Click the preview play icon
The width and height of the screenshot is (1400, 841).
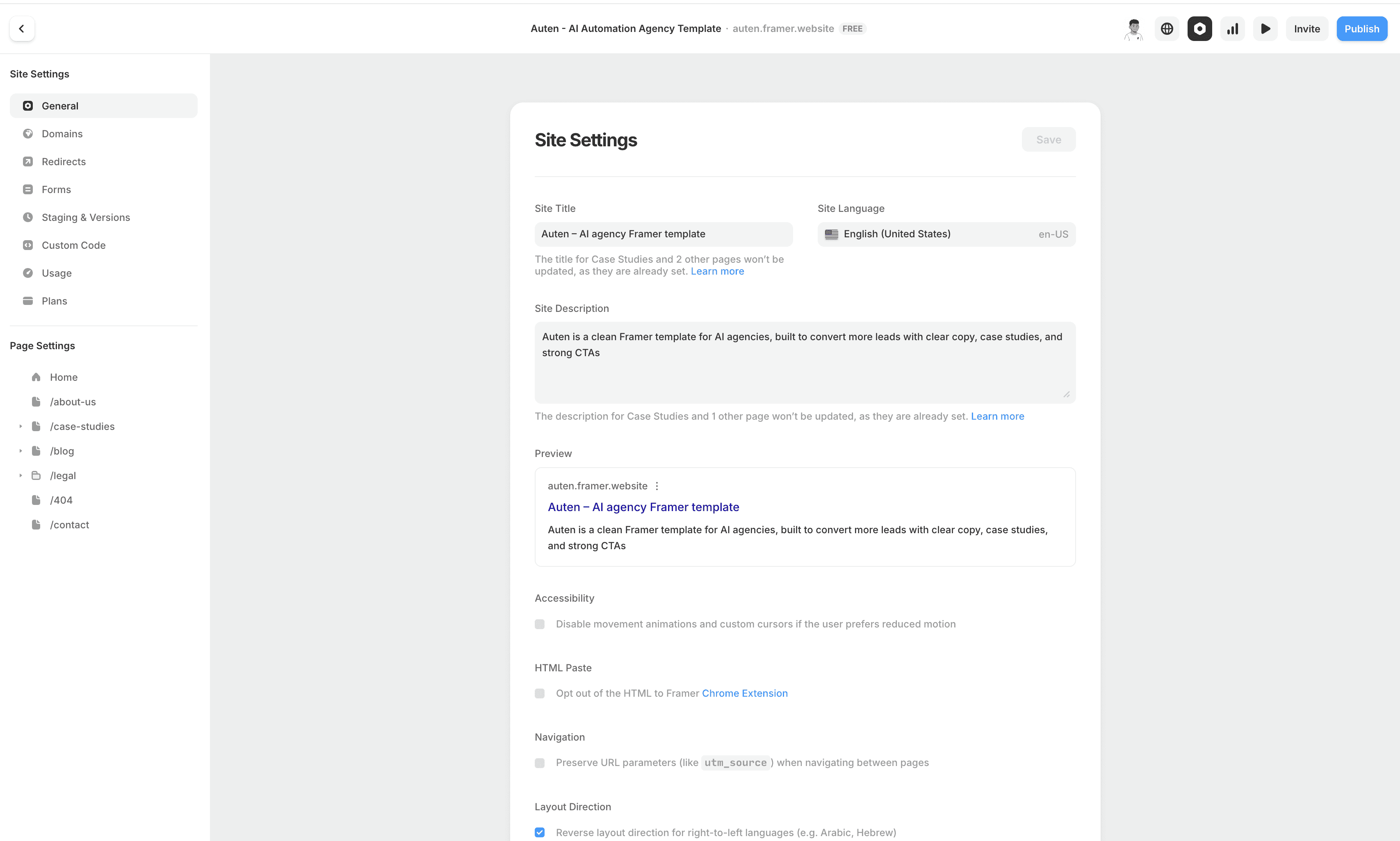click(1265, 29)
